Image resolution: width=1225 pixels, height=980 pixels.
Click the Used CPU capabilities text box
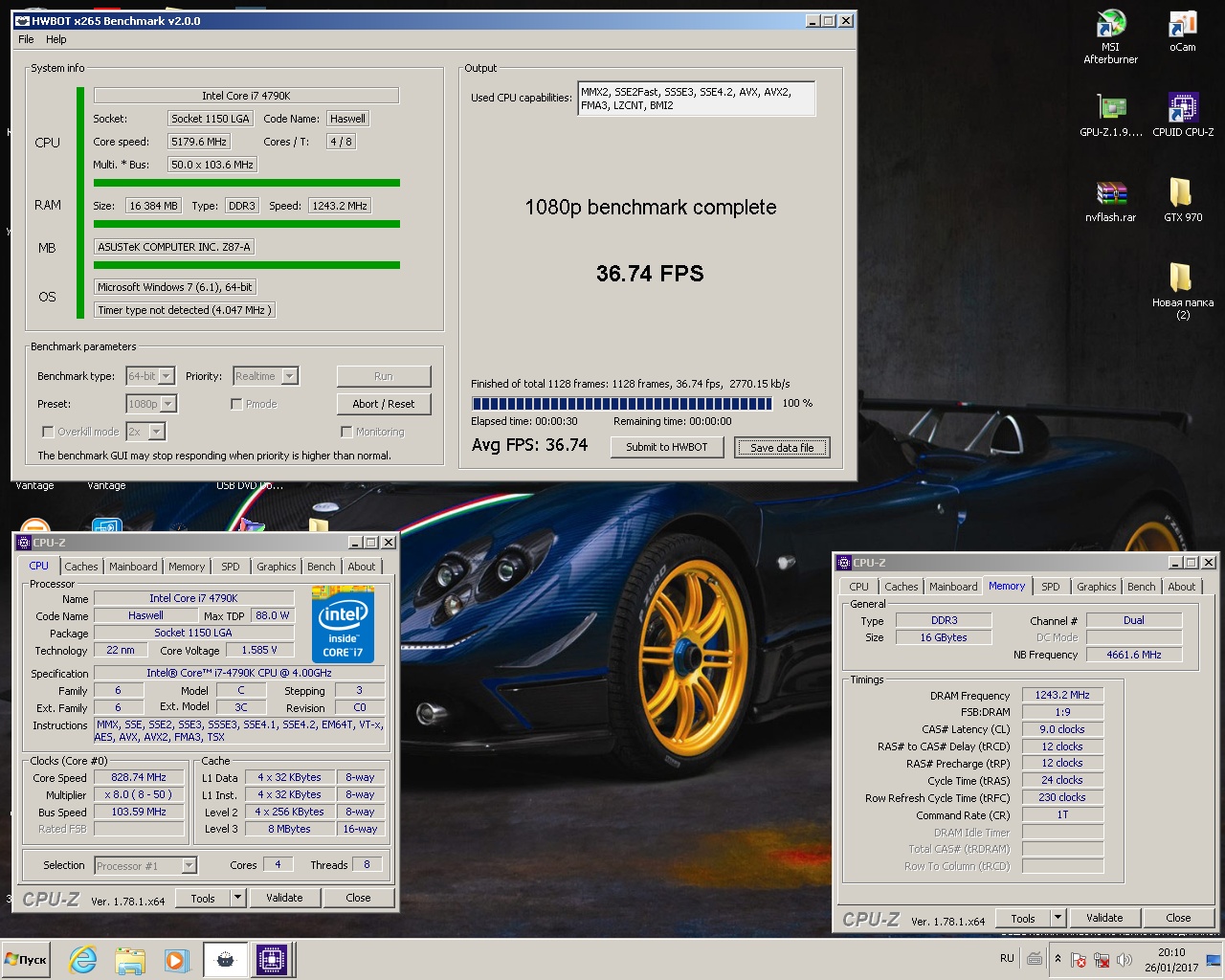697,99
